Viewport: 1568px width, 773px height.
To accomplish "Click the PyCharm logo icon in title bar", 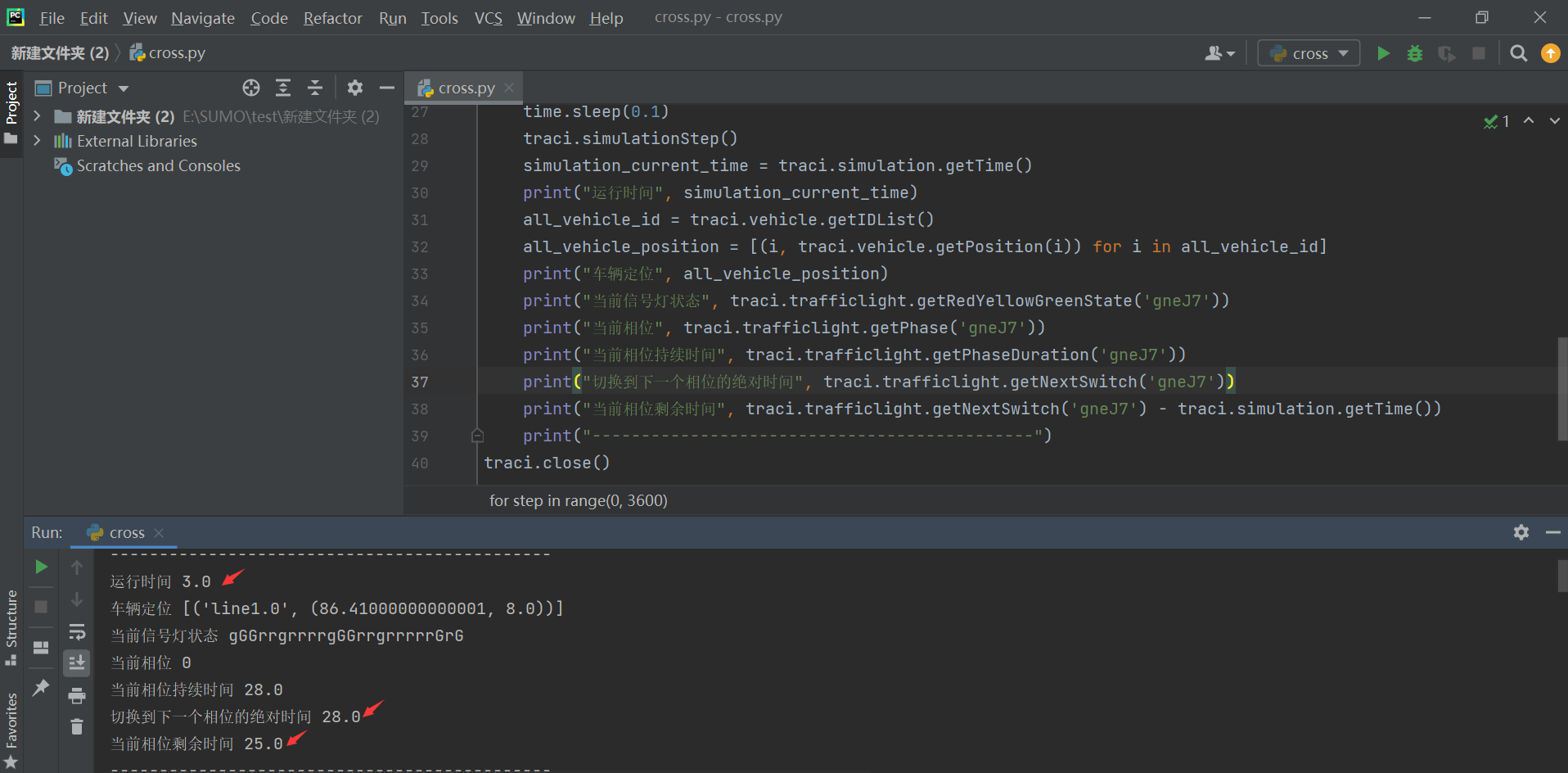I will pyautogui.click(x=16, y=17).
